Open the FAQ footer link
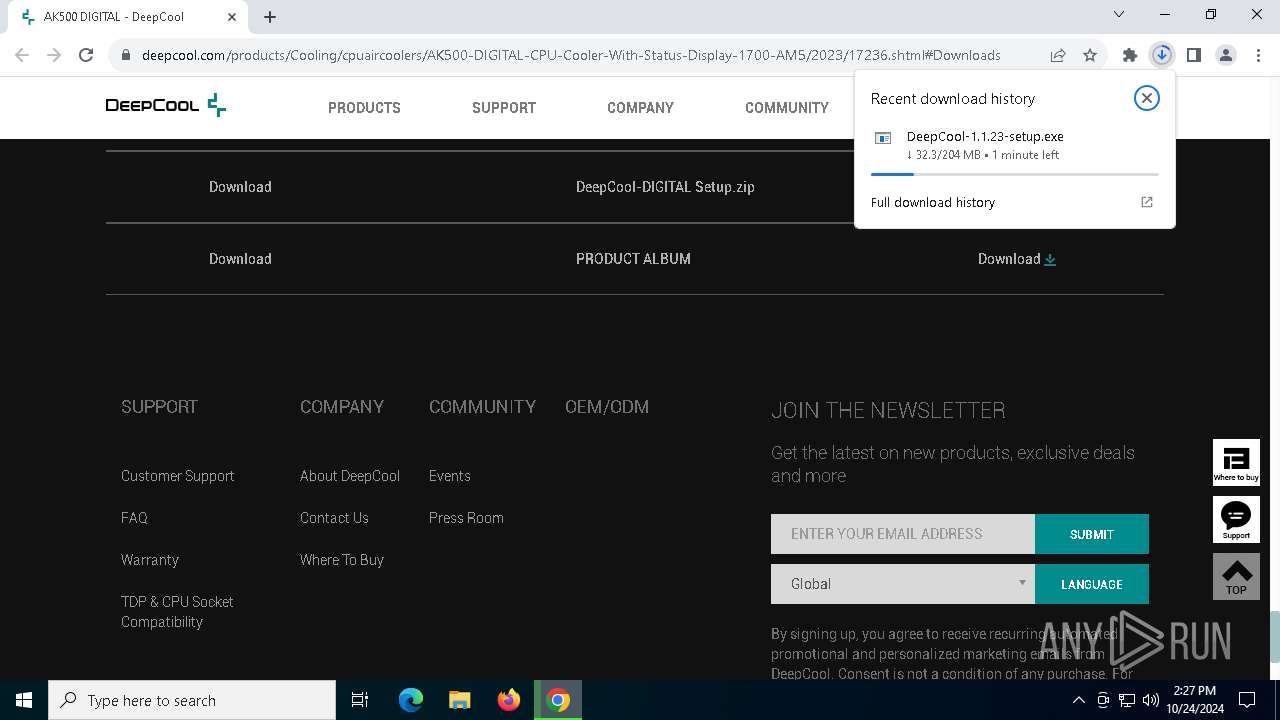 pos(134,518)
